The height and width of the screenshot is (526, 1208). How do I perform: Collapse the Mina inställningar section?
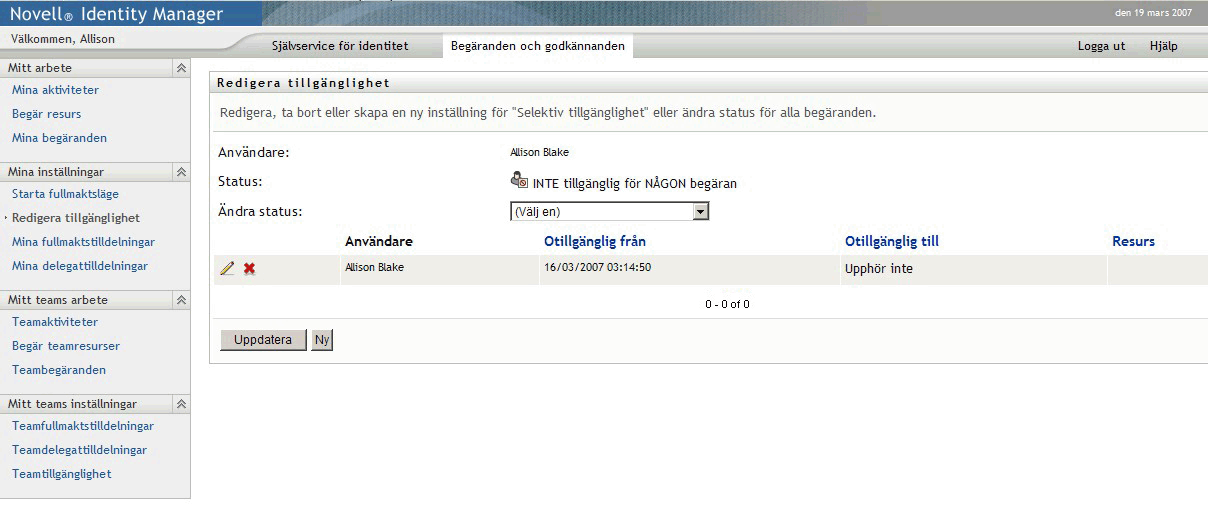[181, 172]
